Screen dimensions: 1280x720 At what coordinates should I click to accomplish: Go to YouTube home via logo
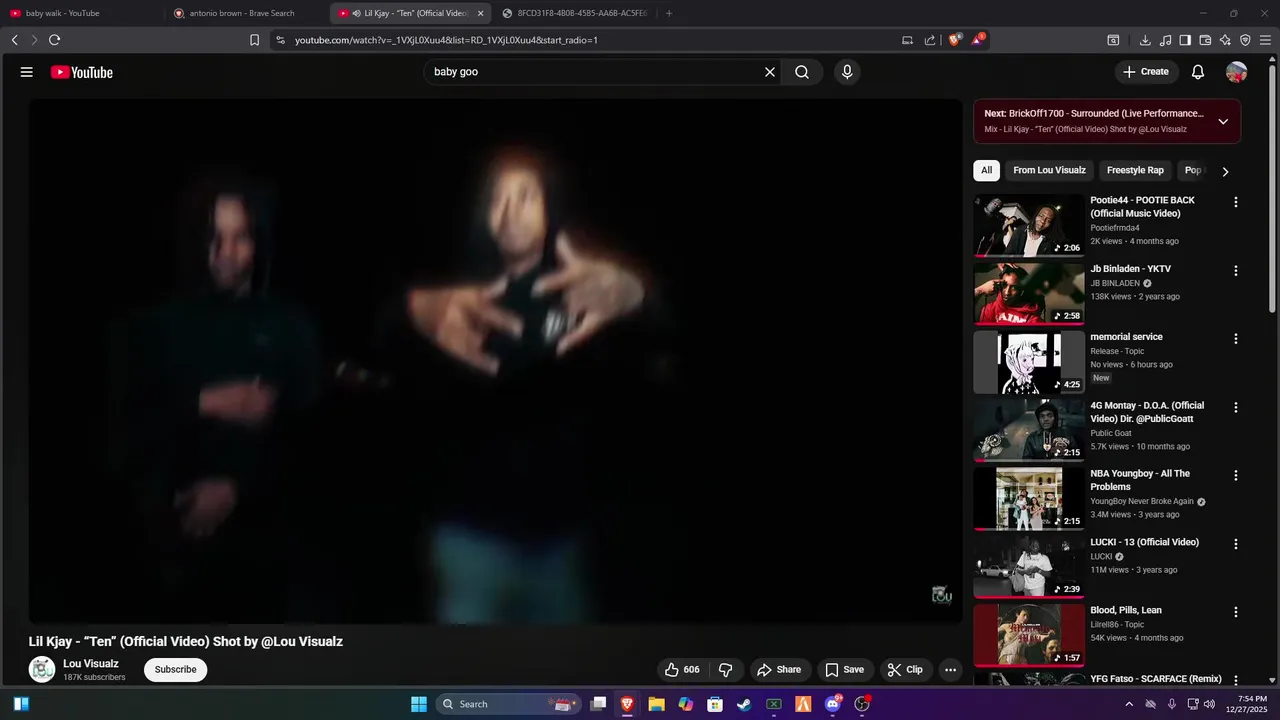coord(82,72)
